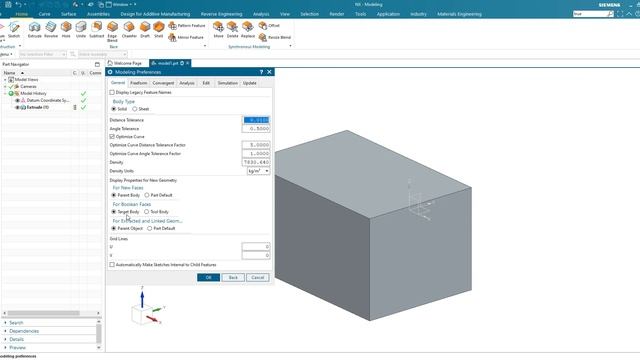Image resolution: width=640 pixels, height=360 pixels.
Task: Click the Grid Lines U field
Action: click(x=256, y=247)
